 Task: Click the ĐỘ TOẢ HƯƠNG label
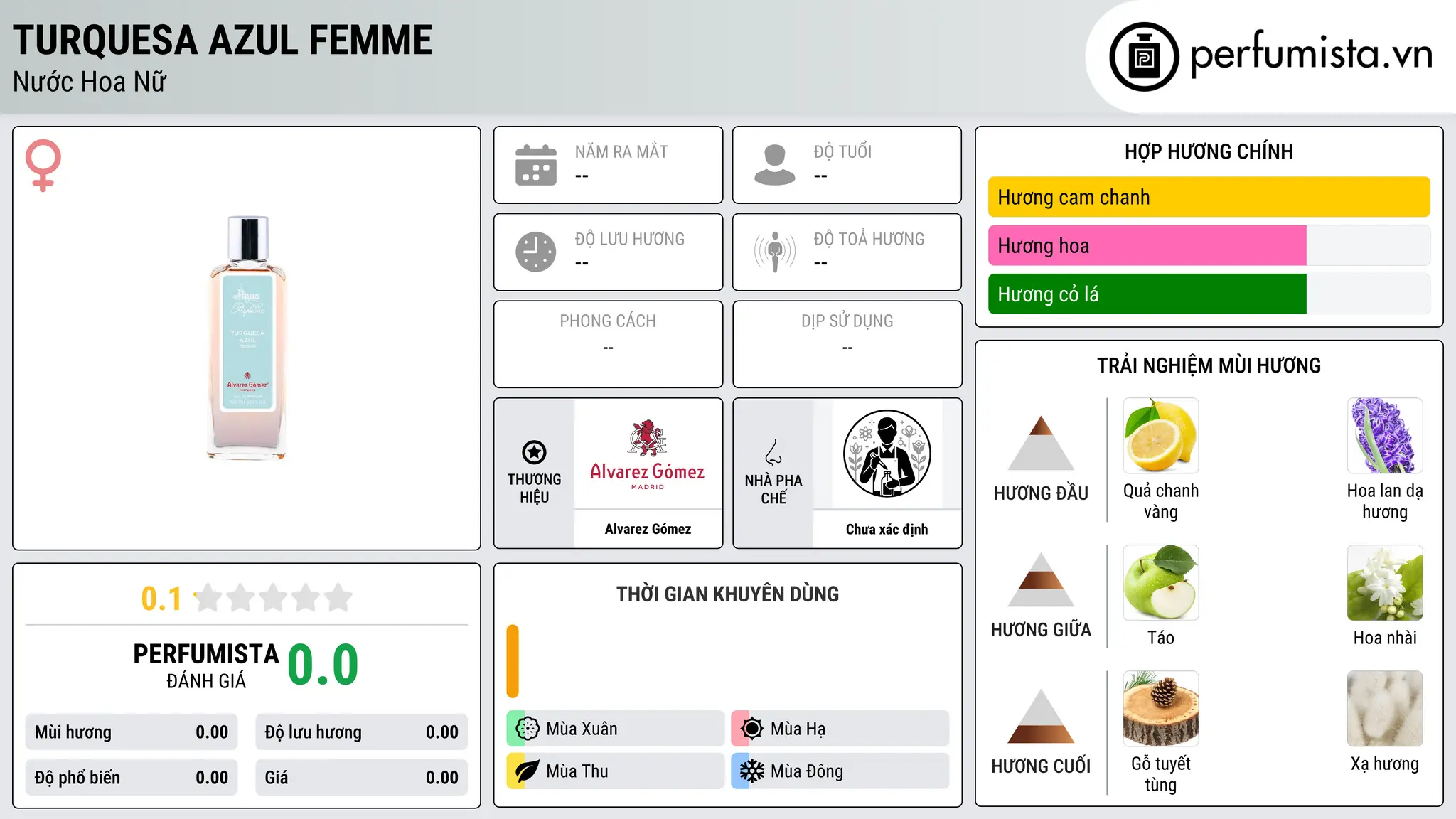[x=869, y=239]
